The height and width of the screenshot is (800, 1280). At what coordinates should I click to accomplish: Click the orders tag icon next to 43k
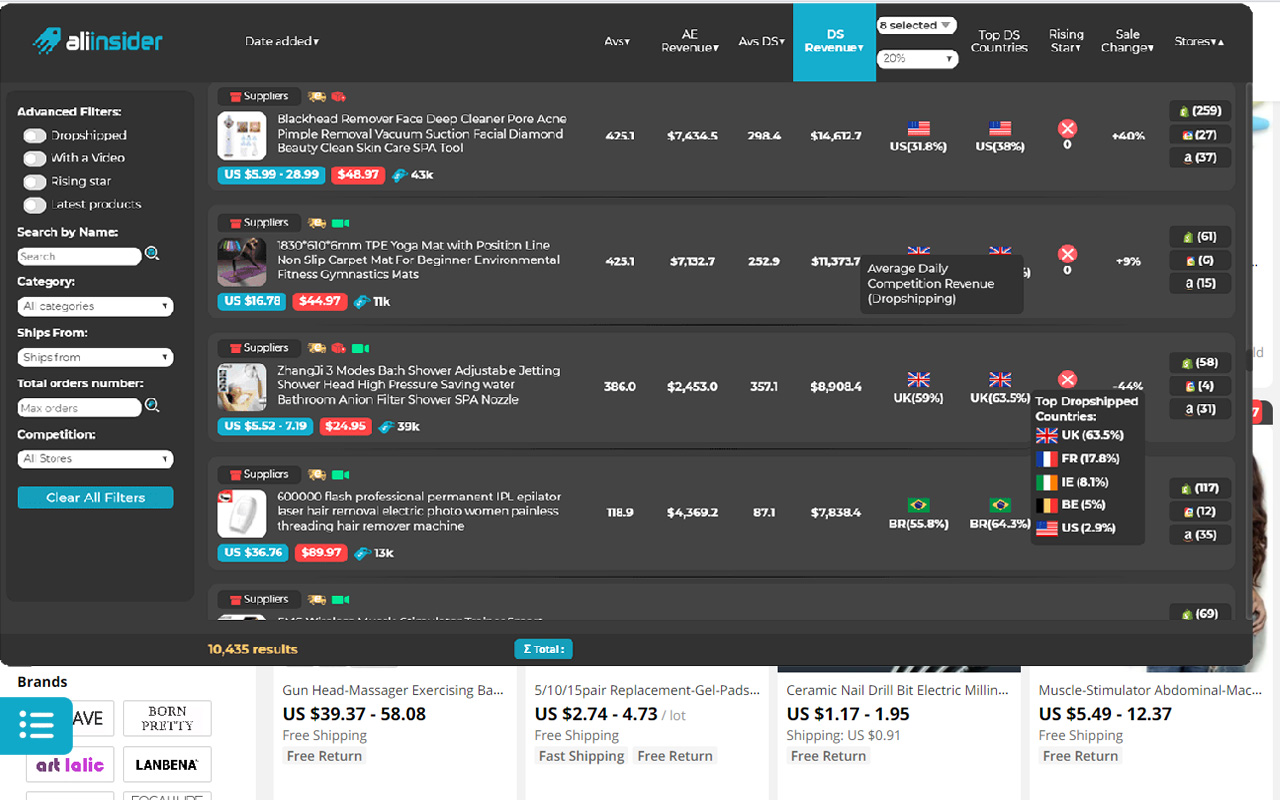399,175
